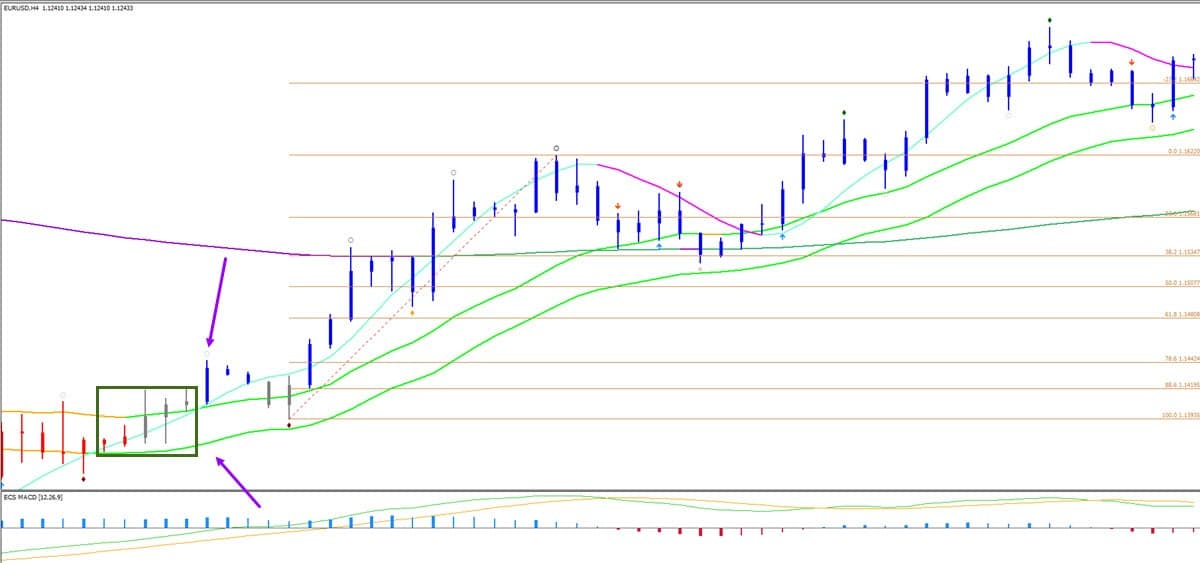
Task: Click the ECS MACD [12,26,9] indicator label
Action: click(x=34, y=497)
